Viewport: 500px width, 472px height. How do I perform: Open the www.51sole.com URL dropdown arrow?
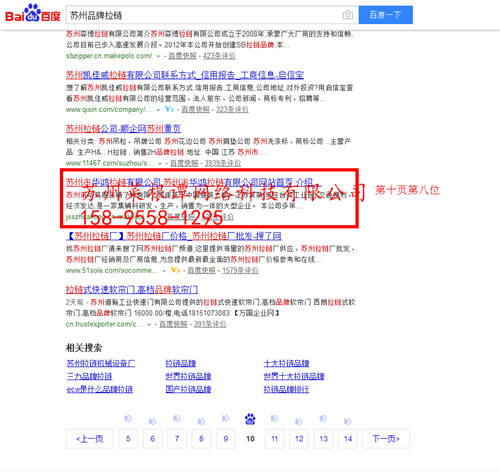click(164, 271)
